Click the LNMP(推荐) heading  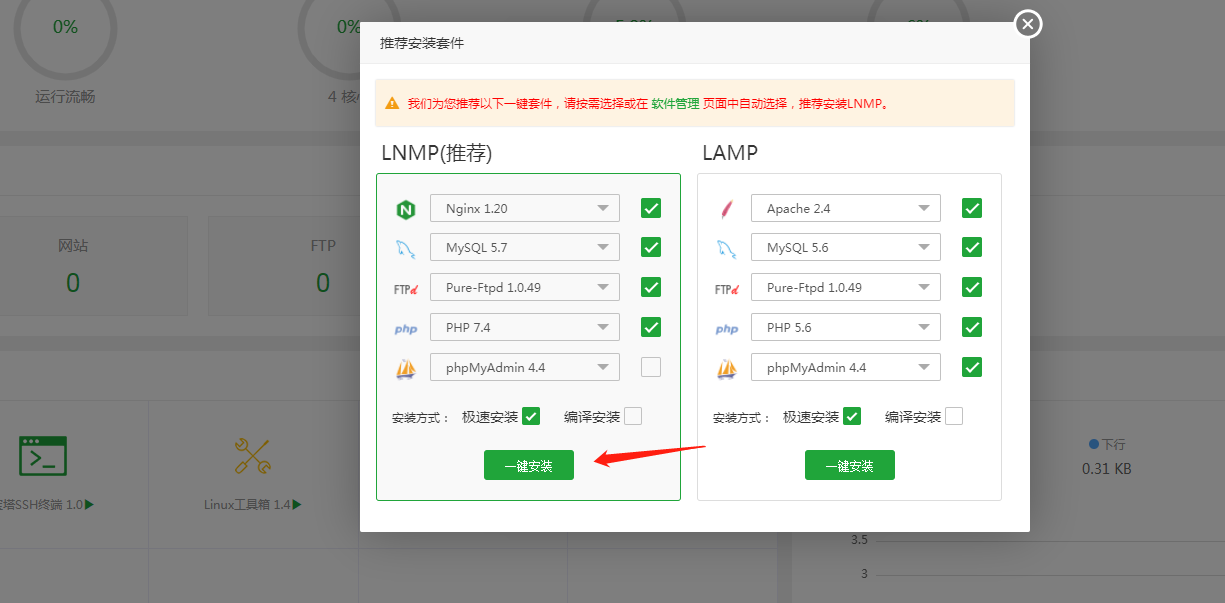pyautogui.click(x=437, y=153)
